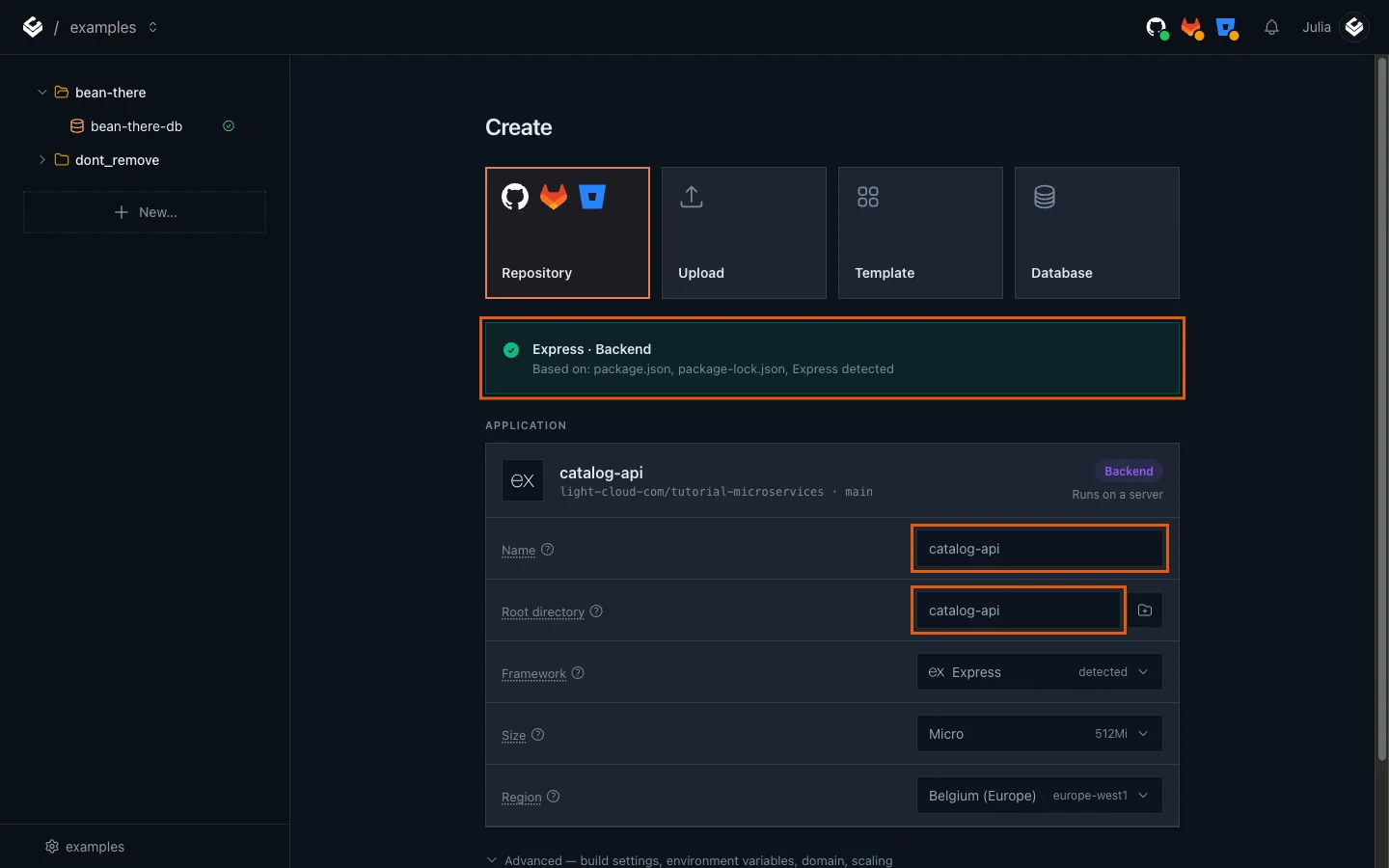Open GitLab connection icon in header
This screenshot has height=868, width=1389.
tap(1192, 28)
